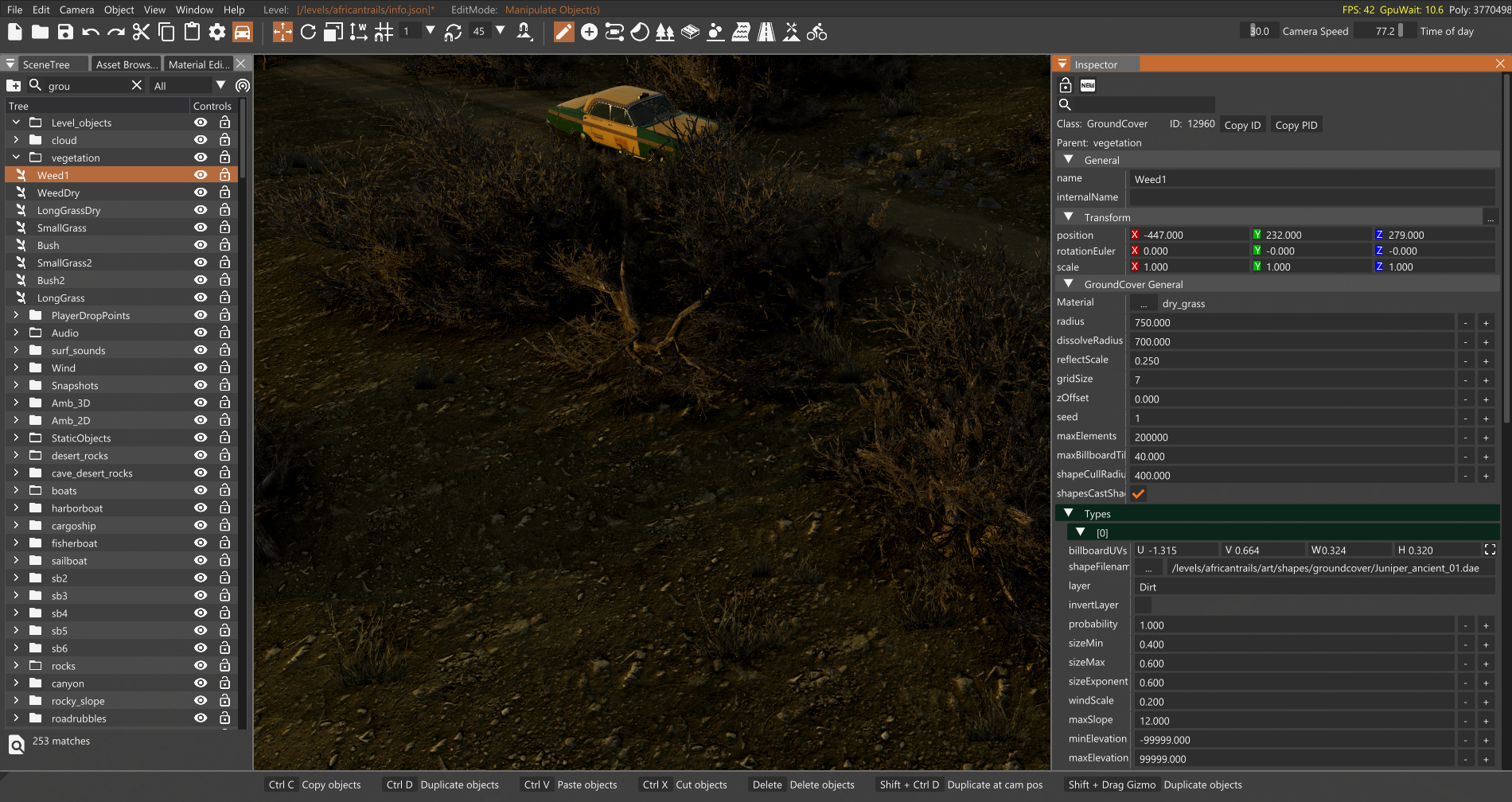1512x802 pixels.
Task: Switch to the Material Editor tab
Action: tap(199, 64)
